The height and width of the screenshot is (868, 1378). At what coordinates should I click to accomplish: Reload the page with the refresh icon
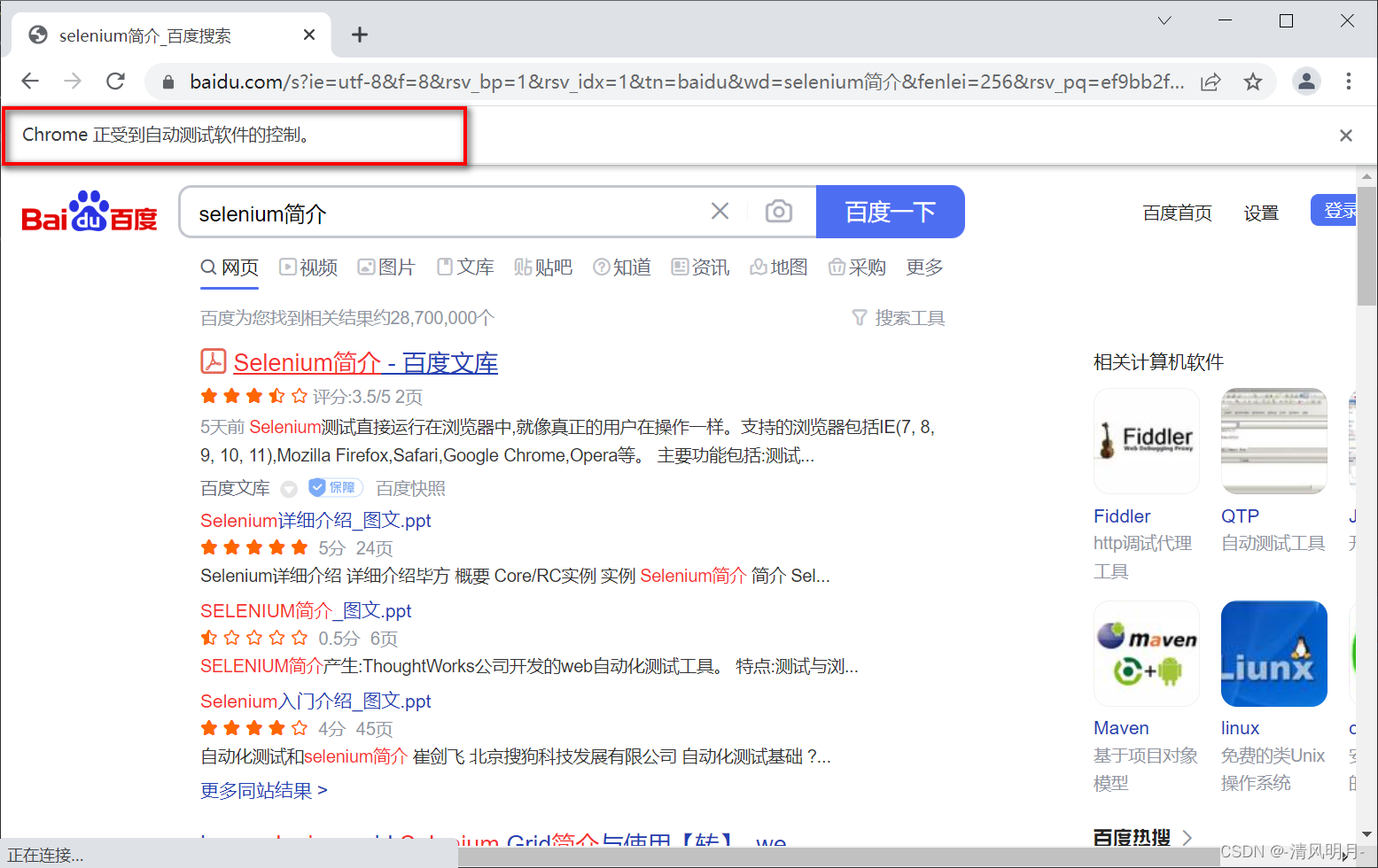(x=115, y=81)
